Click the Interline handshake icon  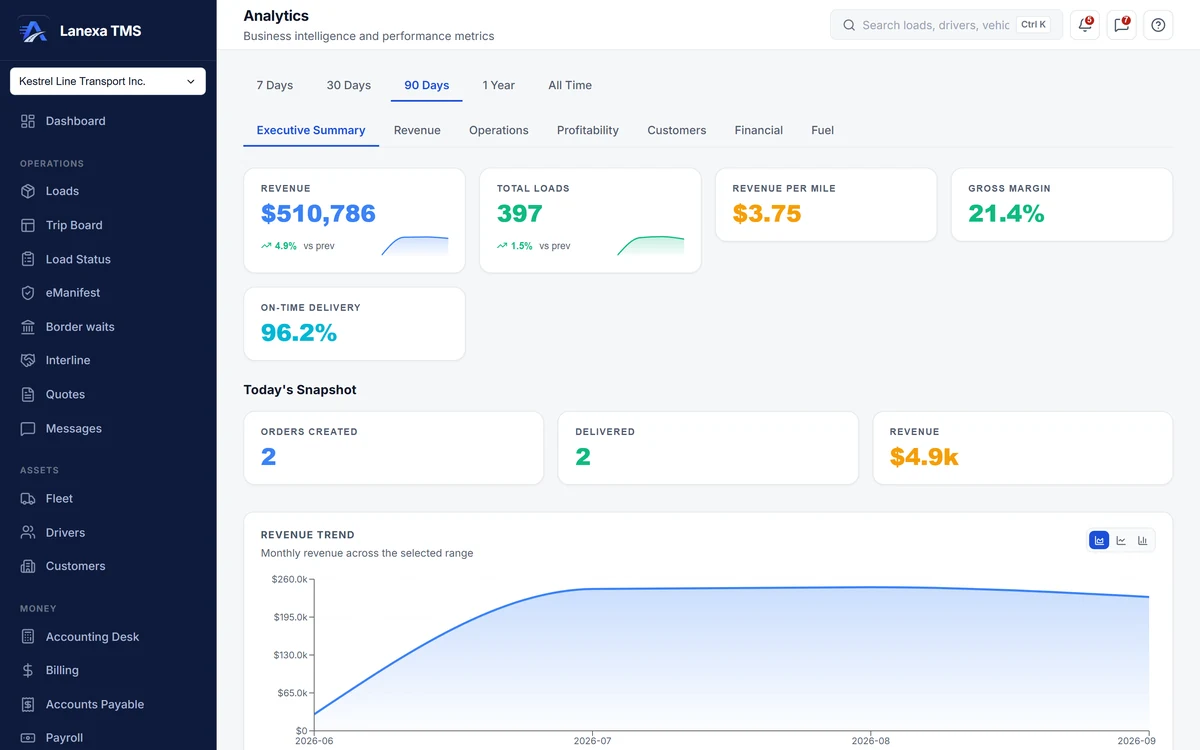[x=28, y=360]
